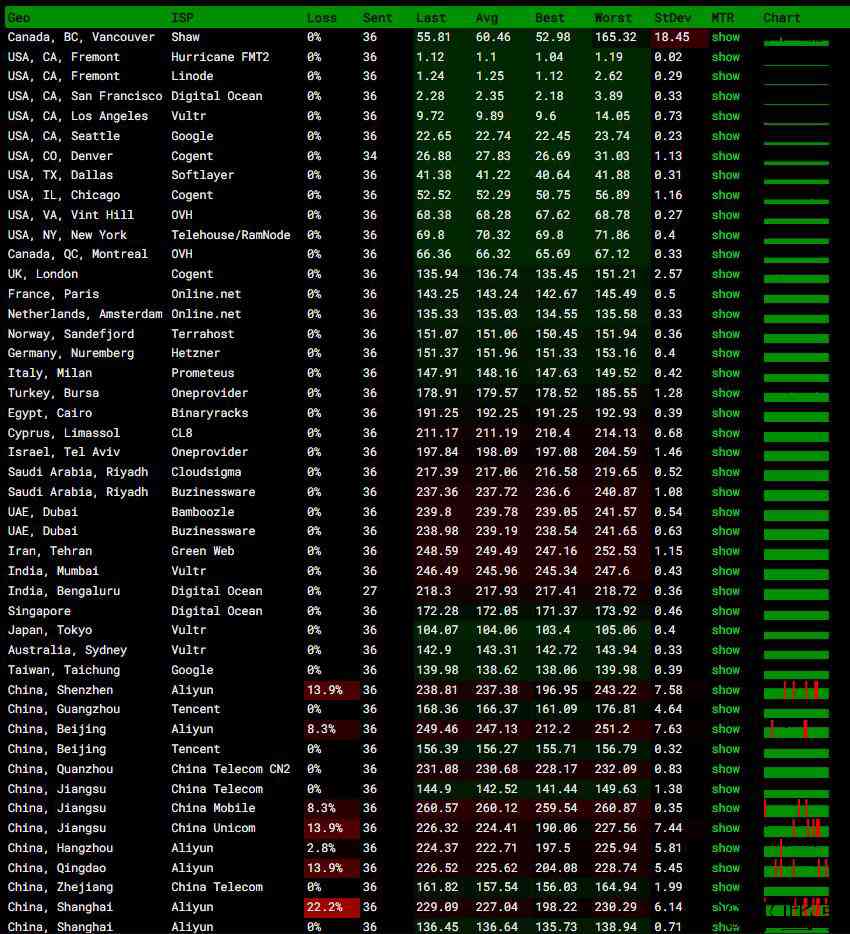Open show link for Australia, Sydney row
The width and height of the screenshot is (850, 934).
pyautogui.click(x=726, y=650)
